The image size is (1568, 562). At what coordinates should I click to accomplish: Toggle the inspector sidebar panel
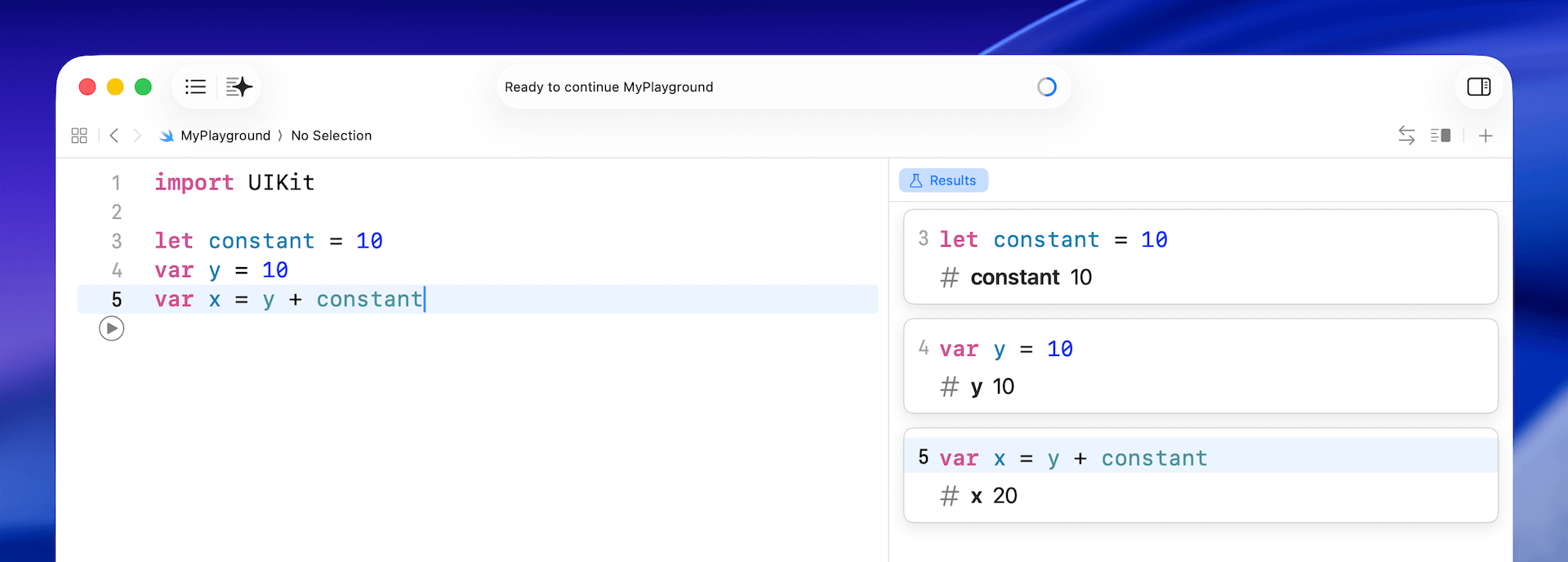tap(1478, 87)
